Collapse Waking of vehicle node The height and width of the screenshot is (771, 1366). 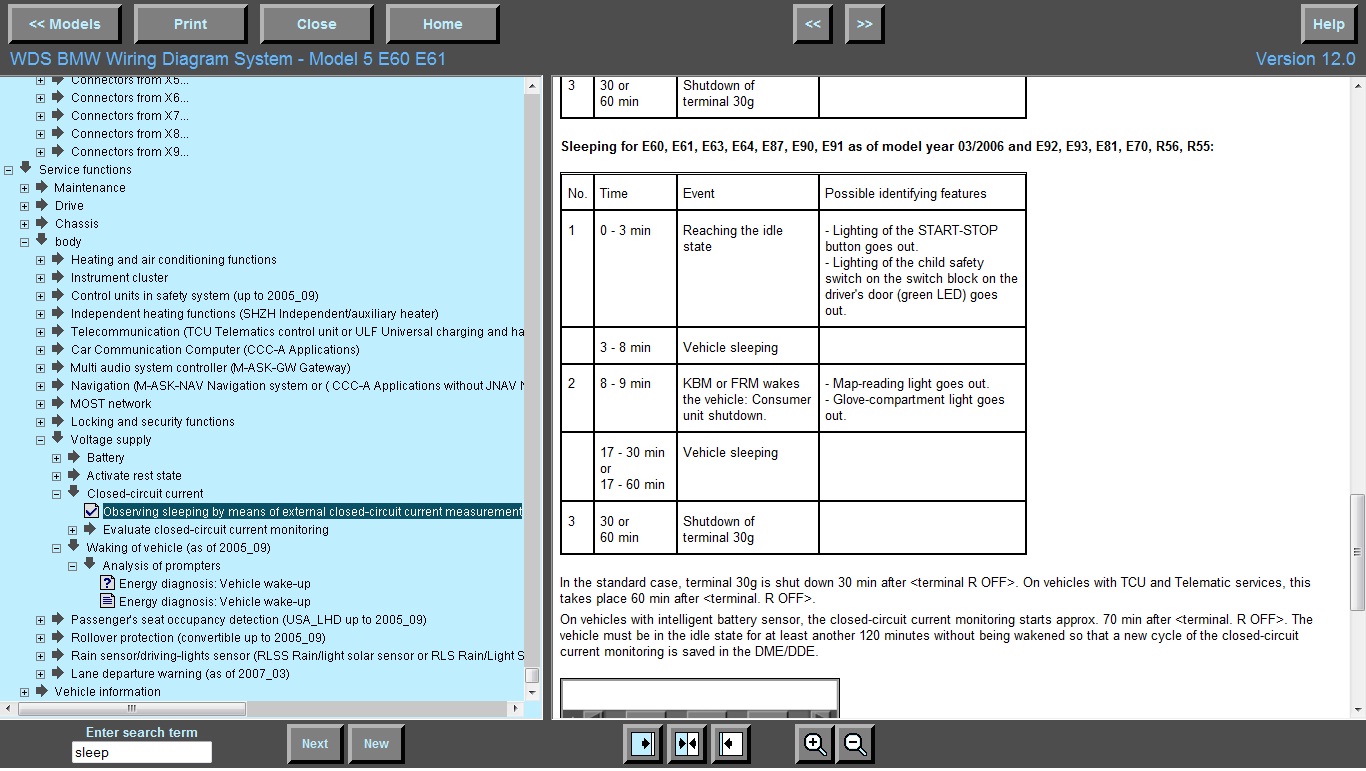pos(57,548)
